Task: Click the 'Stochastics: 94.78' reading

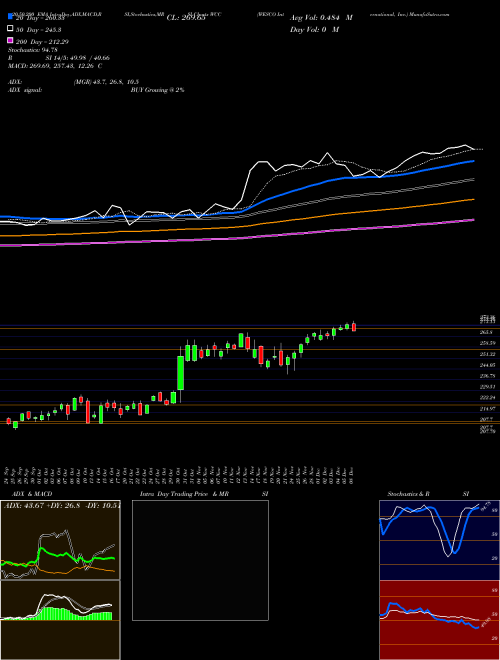Action: tap(33, 50)
